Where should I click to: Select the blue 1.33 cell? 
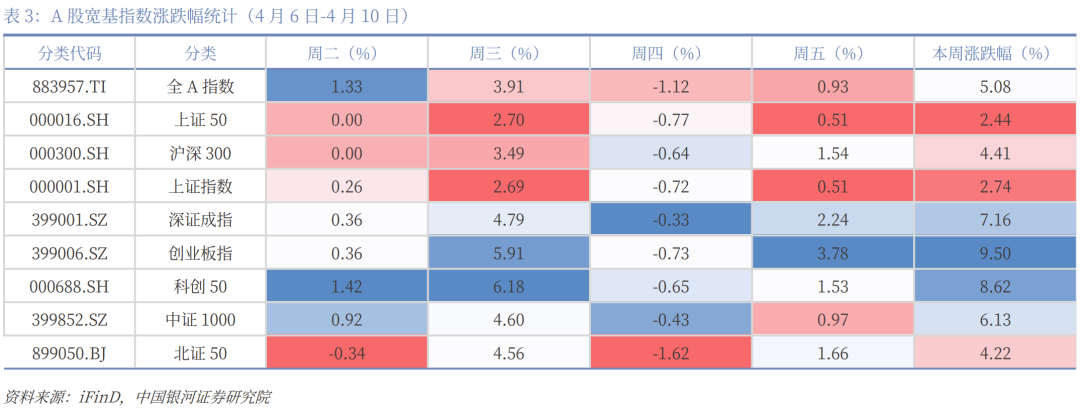tap(346, 86)
